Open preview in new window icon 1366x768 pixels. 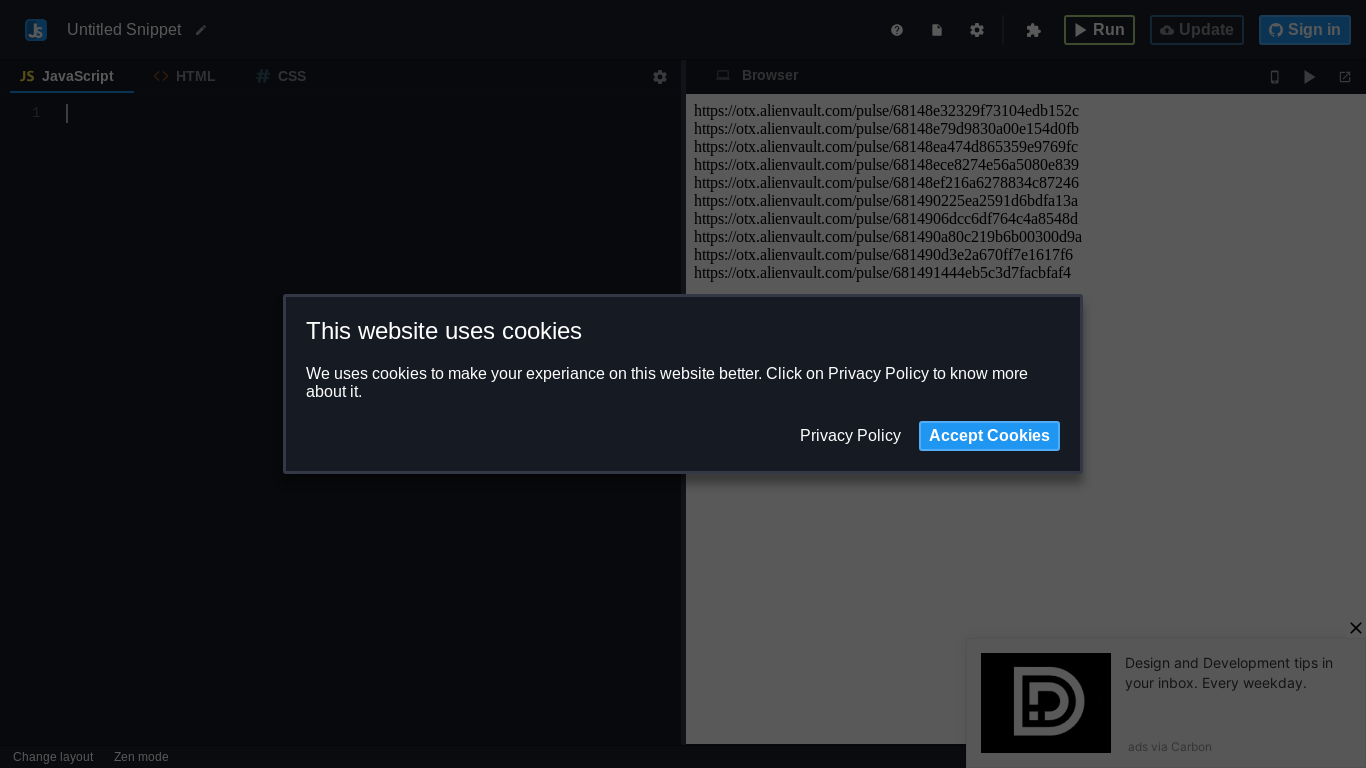1345,77
